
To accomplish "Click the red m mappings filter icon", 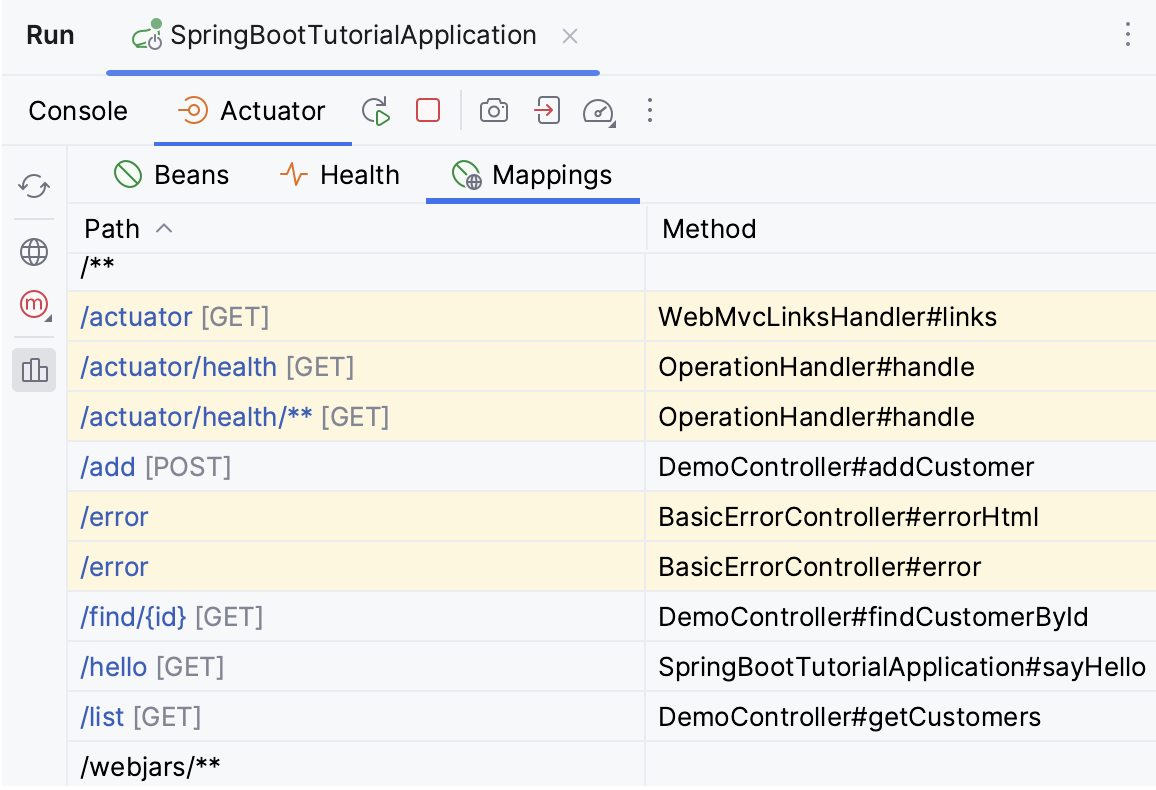I will pos(34,304).
